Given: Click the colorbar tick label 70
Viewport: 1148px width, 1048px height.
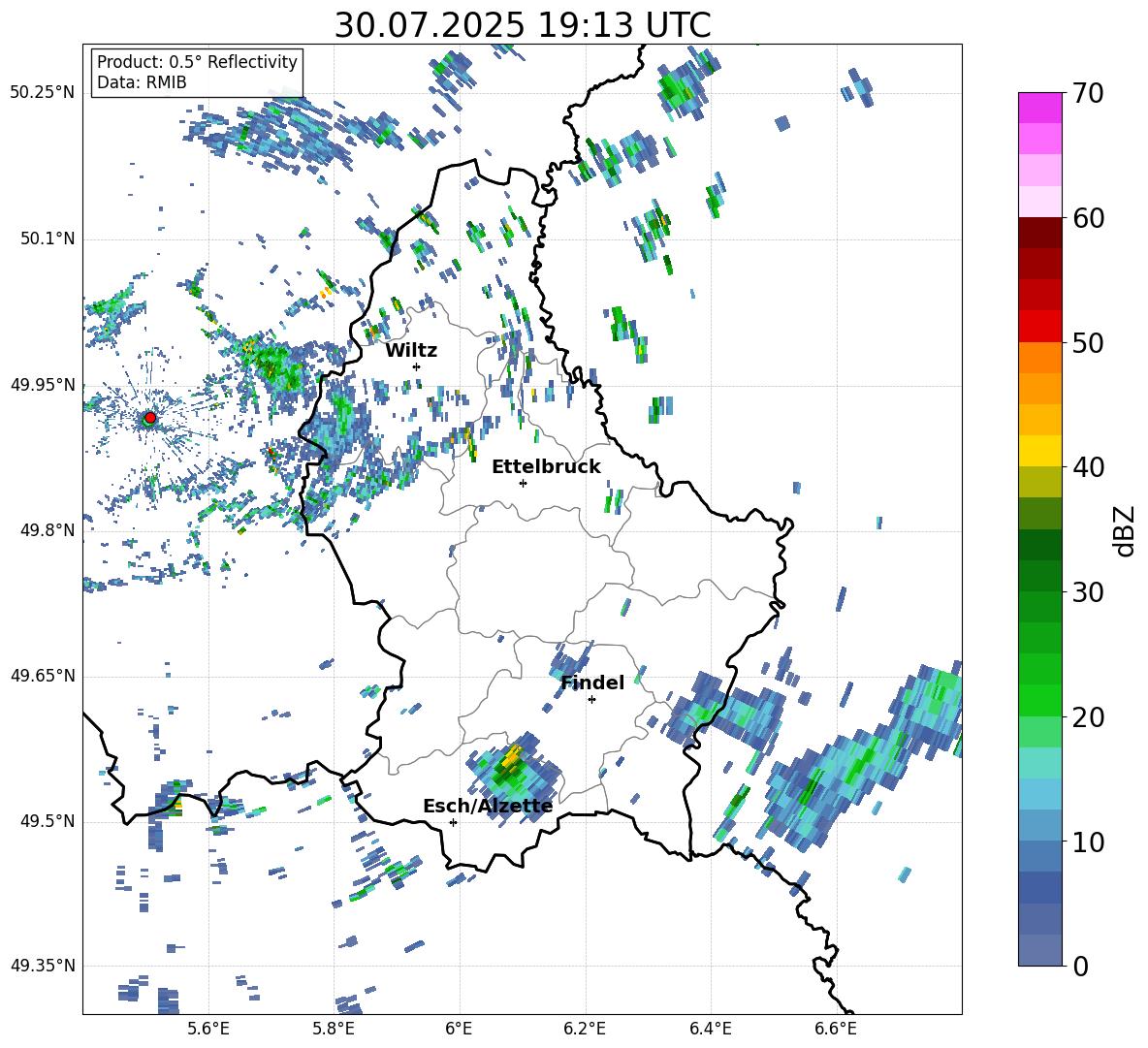Looking at the screenshot, I should pyautogui.click(x=1088, y=94).
